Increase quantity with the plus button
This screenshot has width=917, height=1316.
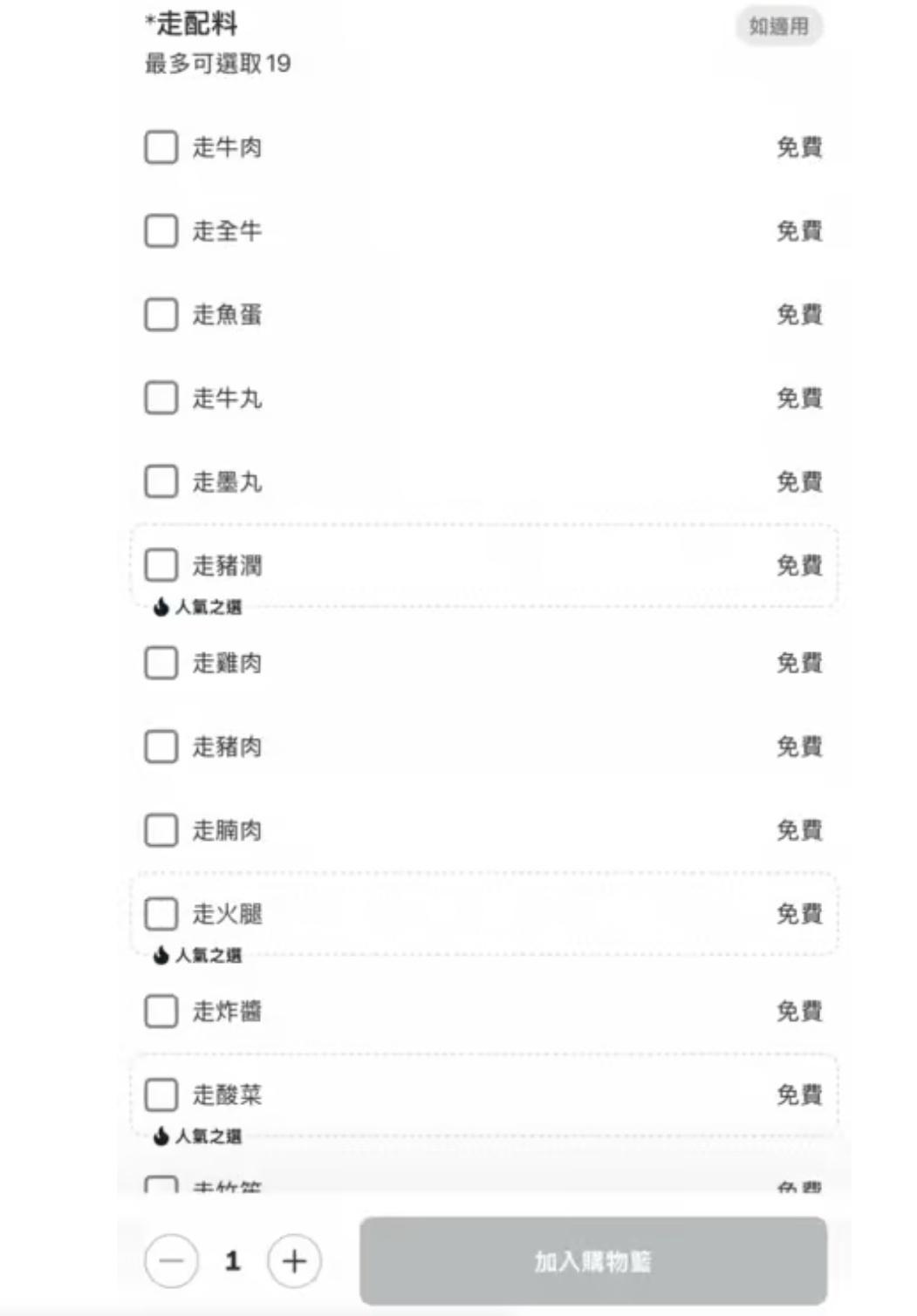(x=294, y=1261)
